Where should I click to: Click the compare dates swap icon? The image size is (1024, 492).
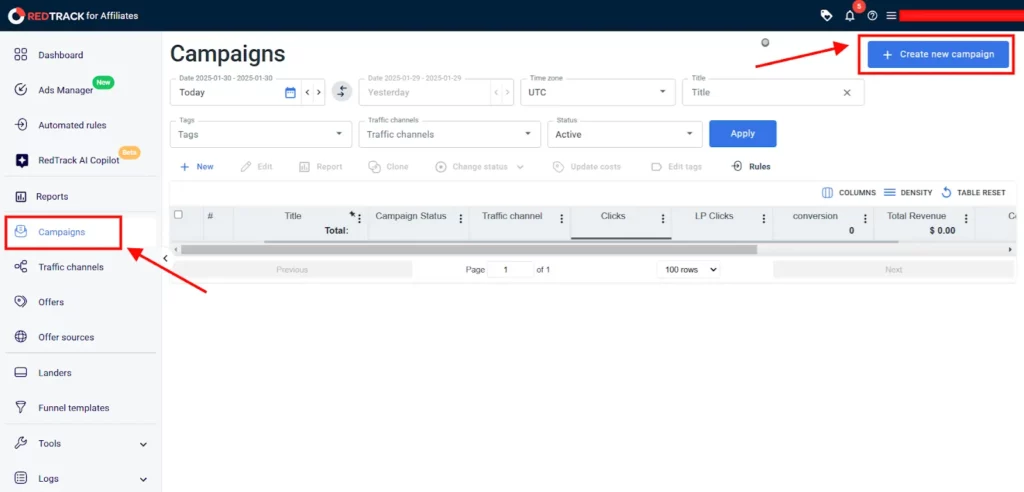coord(342,91)
